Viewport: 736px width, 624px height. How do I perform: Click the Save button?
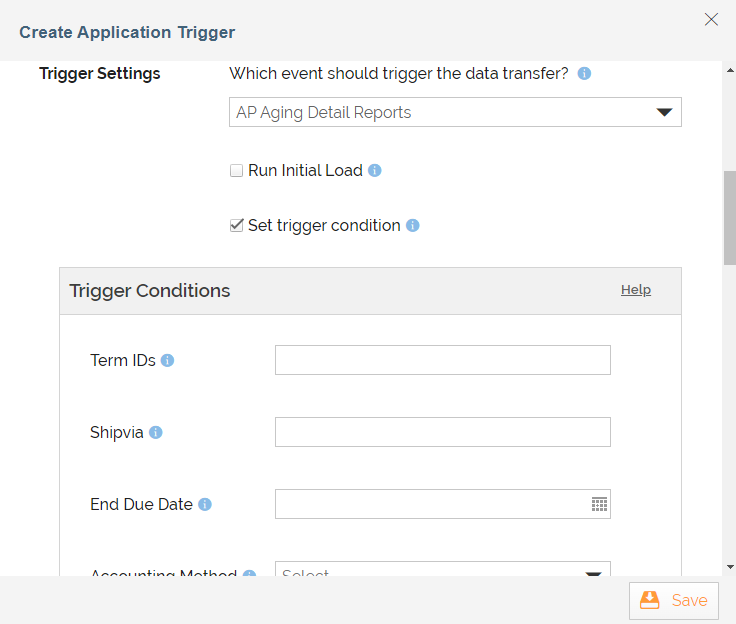click(x=674, y=601)
